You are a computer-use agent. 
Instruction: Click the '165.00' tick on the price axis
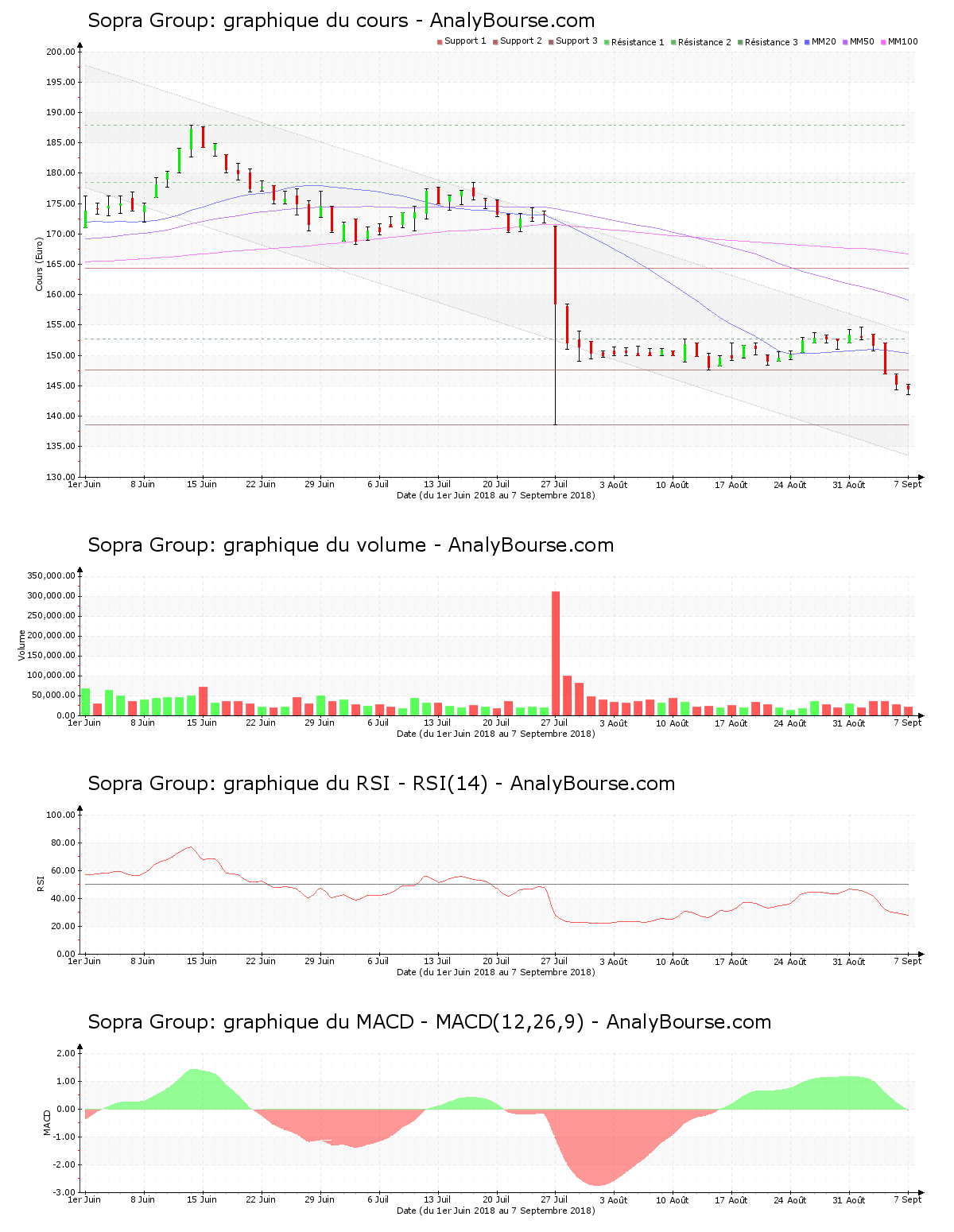point(61,264)
